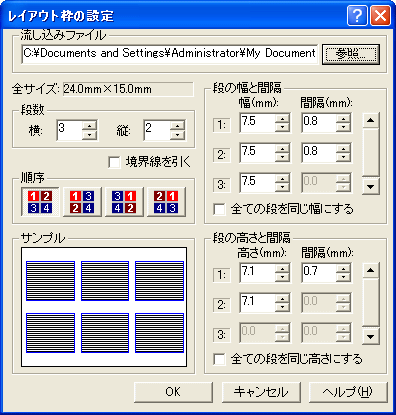This screenshot has height=415, width=396.
Task: Select order icon 1-2 over 3-4
Action: 40,202
